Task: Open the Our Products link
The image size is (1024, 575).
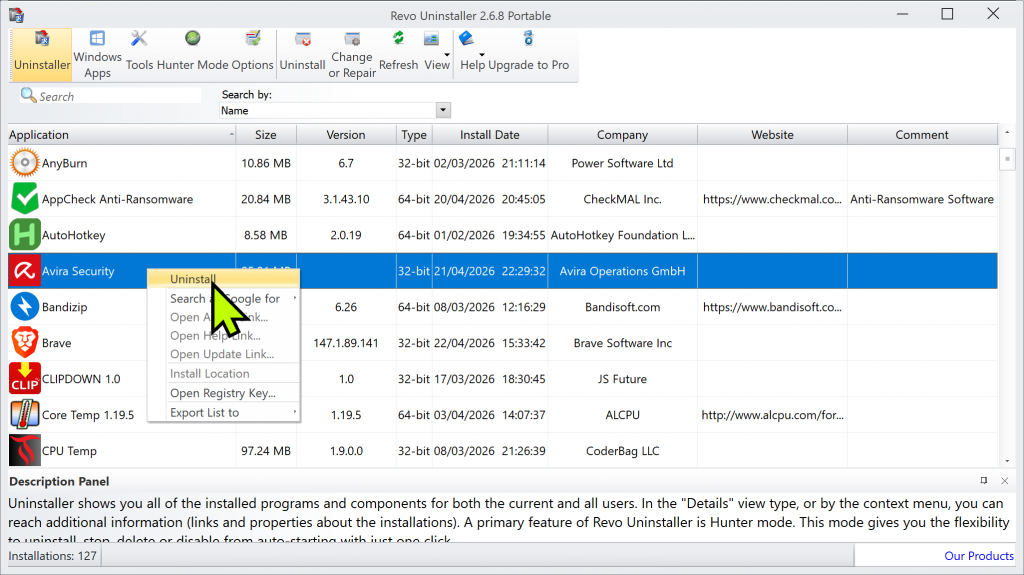Action: [979, 555]
